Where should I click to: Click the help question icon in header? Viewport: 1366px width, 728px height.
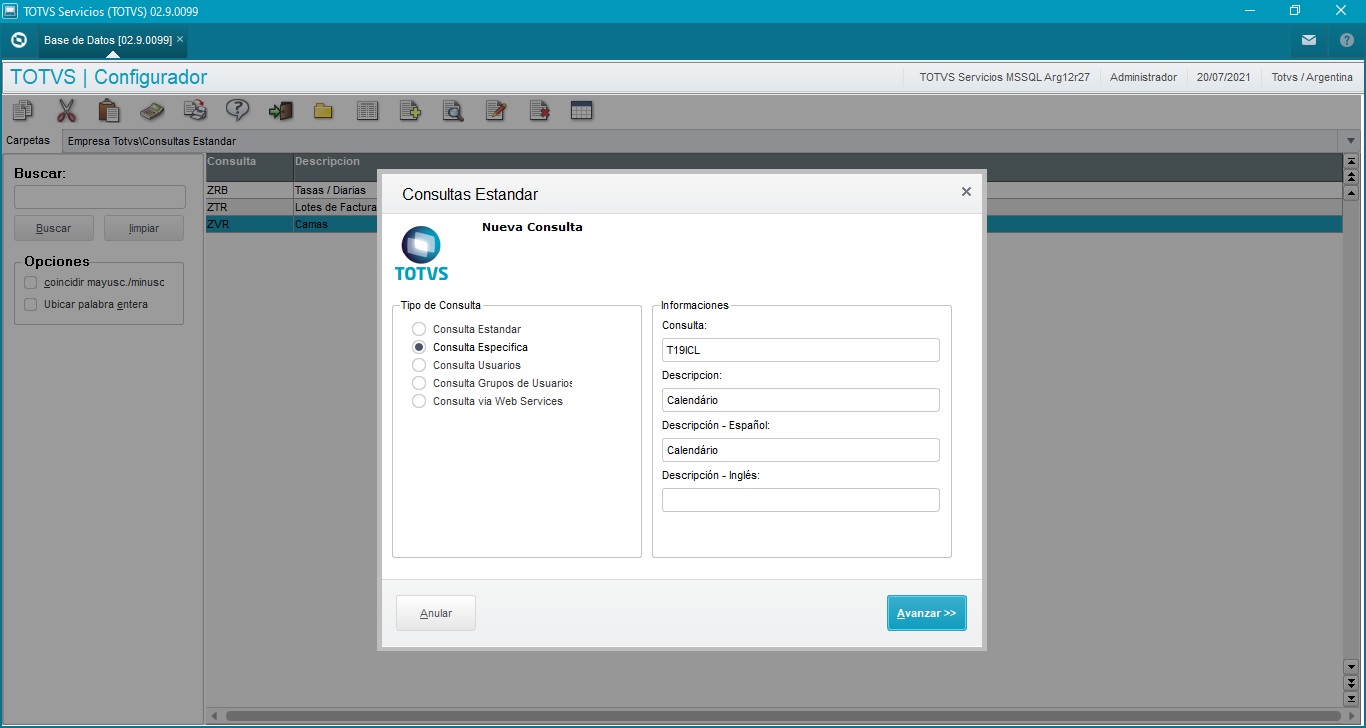1347,40
